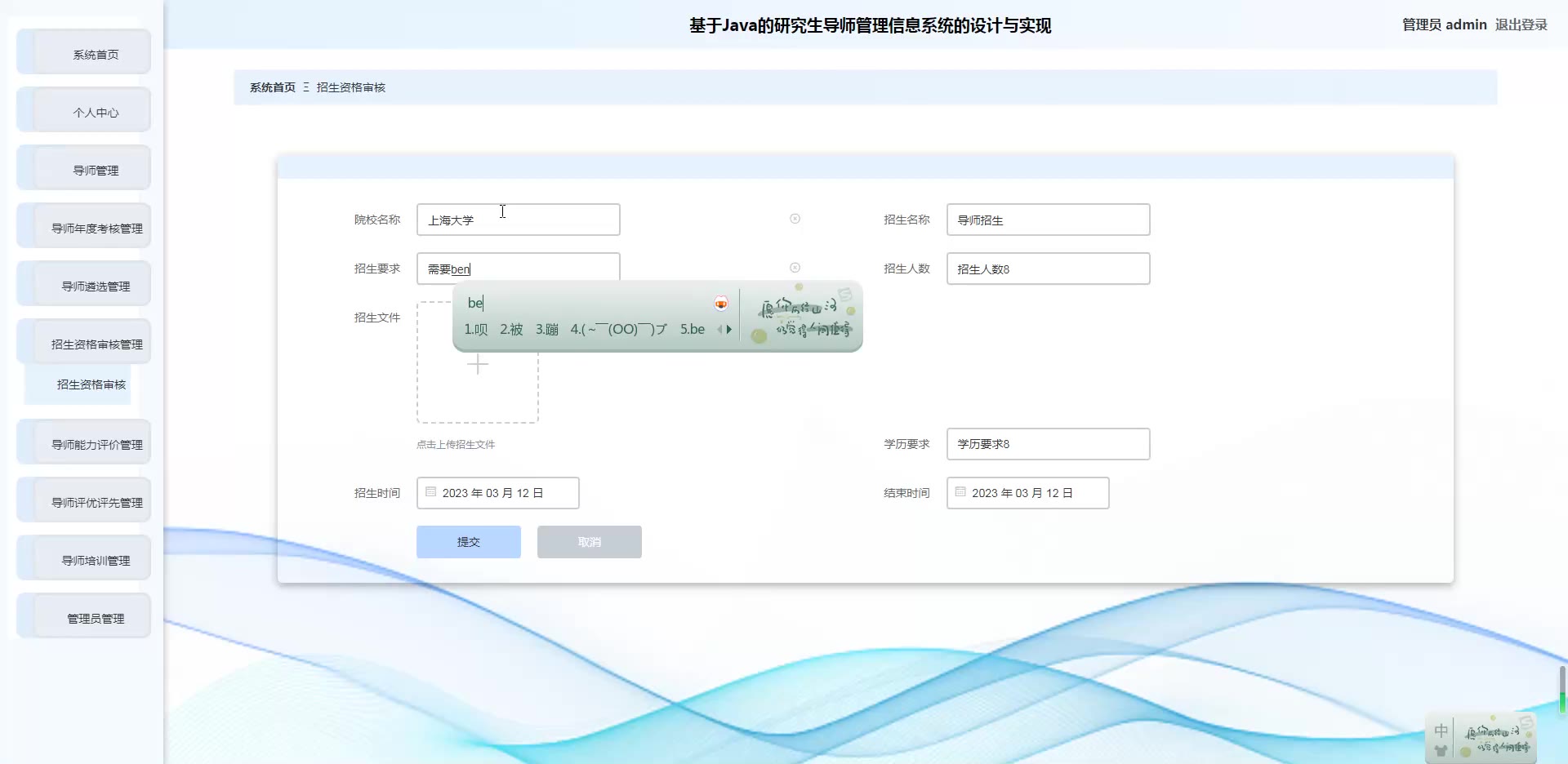
Task: Go to next IME candidate page arrow
Action: tap(729, 330)
